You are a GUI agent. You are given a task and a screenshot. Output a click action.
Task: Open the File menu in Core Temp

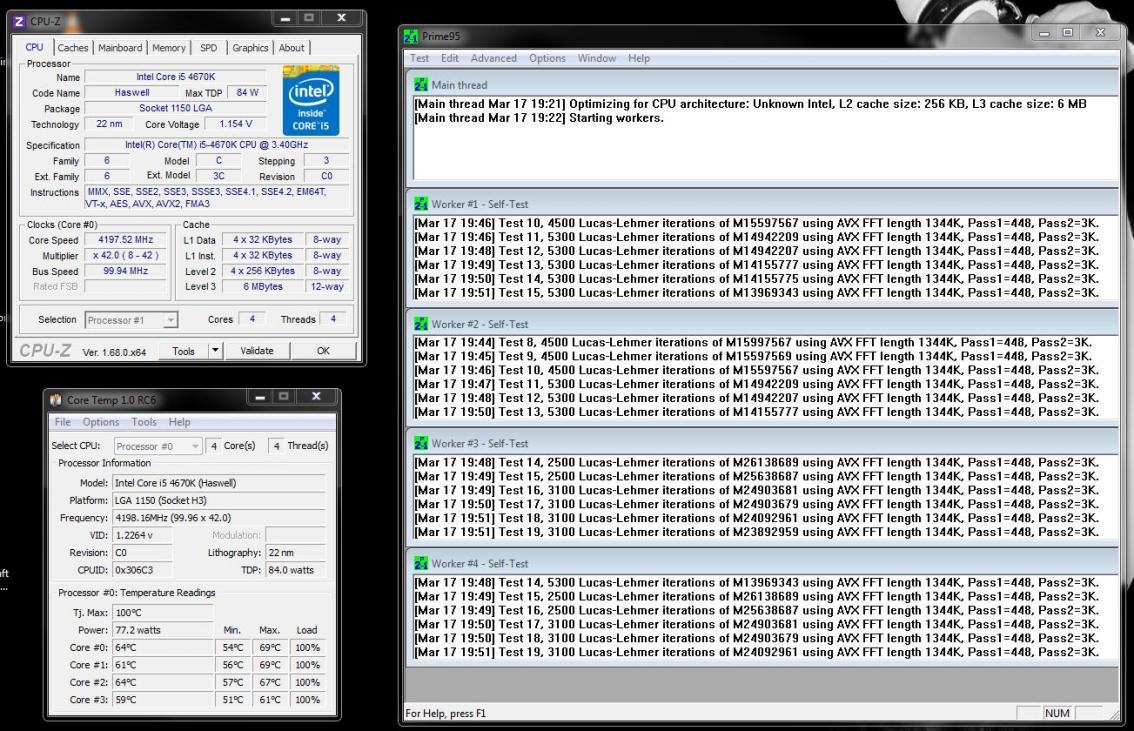(63, 422)
